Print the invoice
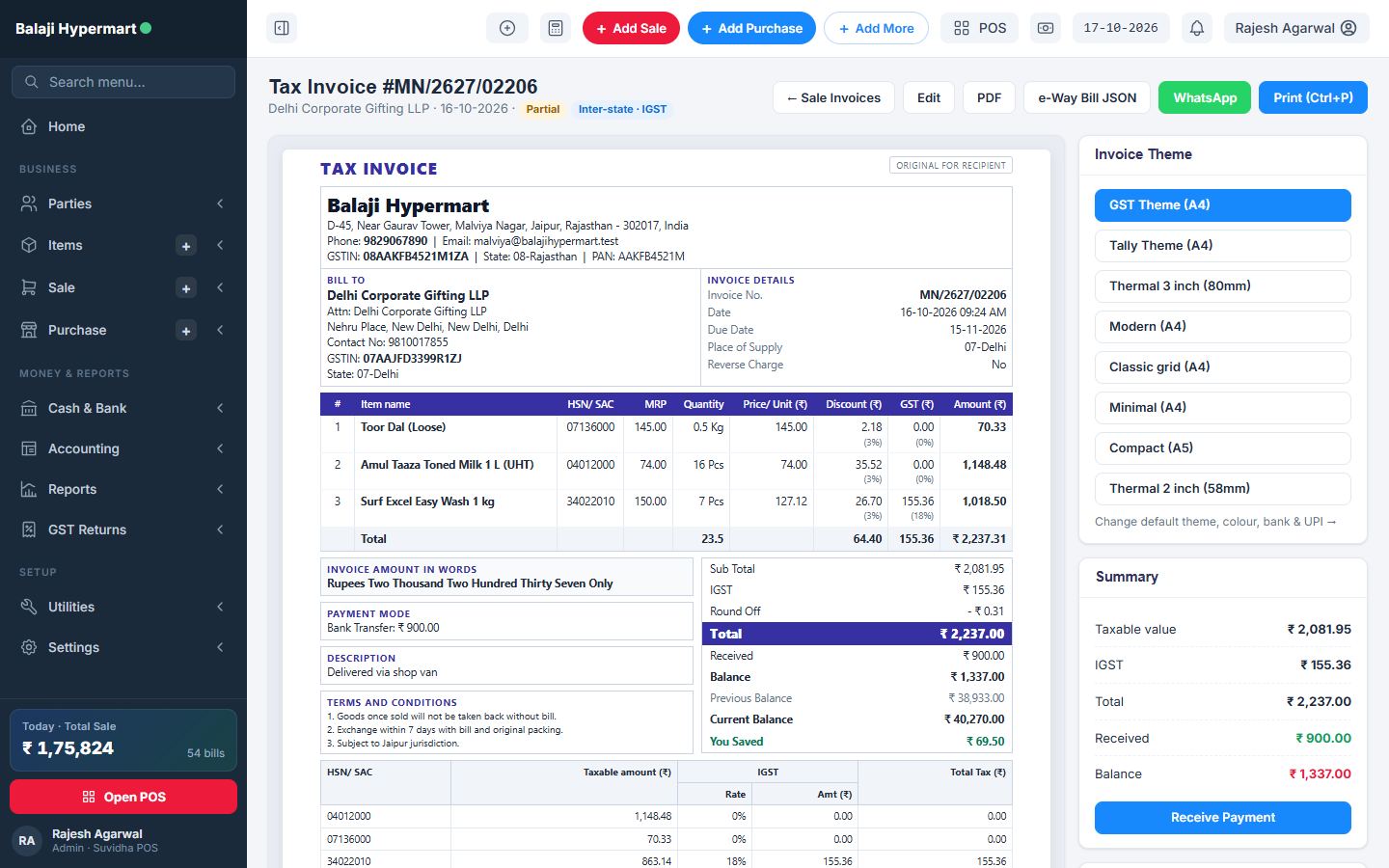 tap(1313, 97)
